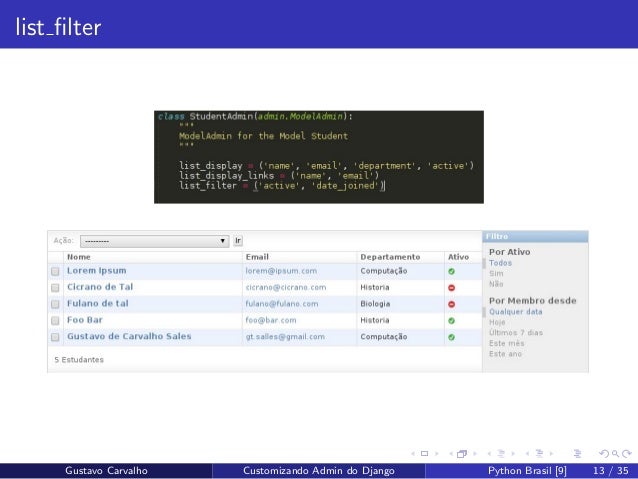The height and width of the screenshot is (479, 638).
Task: Filter by Últimos 7 dias
Action: pyautogui.click(x=516, y=332)
